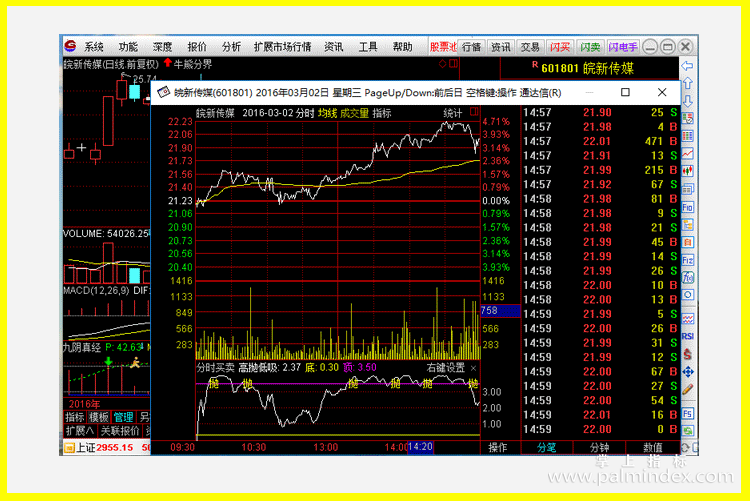
Task: Click the red dollar sign icon
Action: [687, 354]
